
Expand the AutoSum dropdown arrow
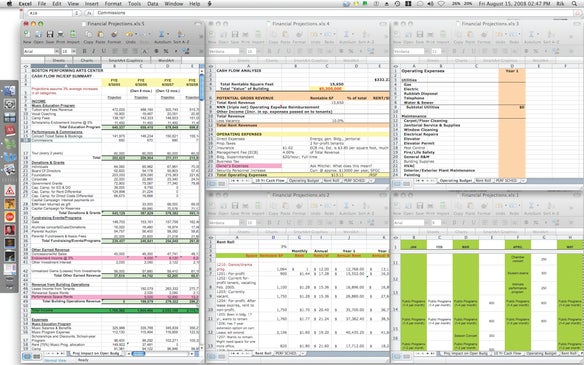click(168, 34)
